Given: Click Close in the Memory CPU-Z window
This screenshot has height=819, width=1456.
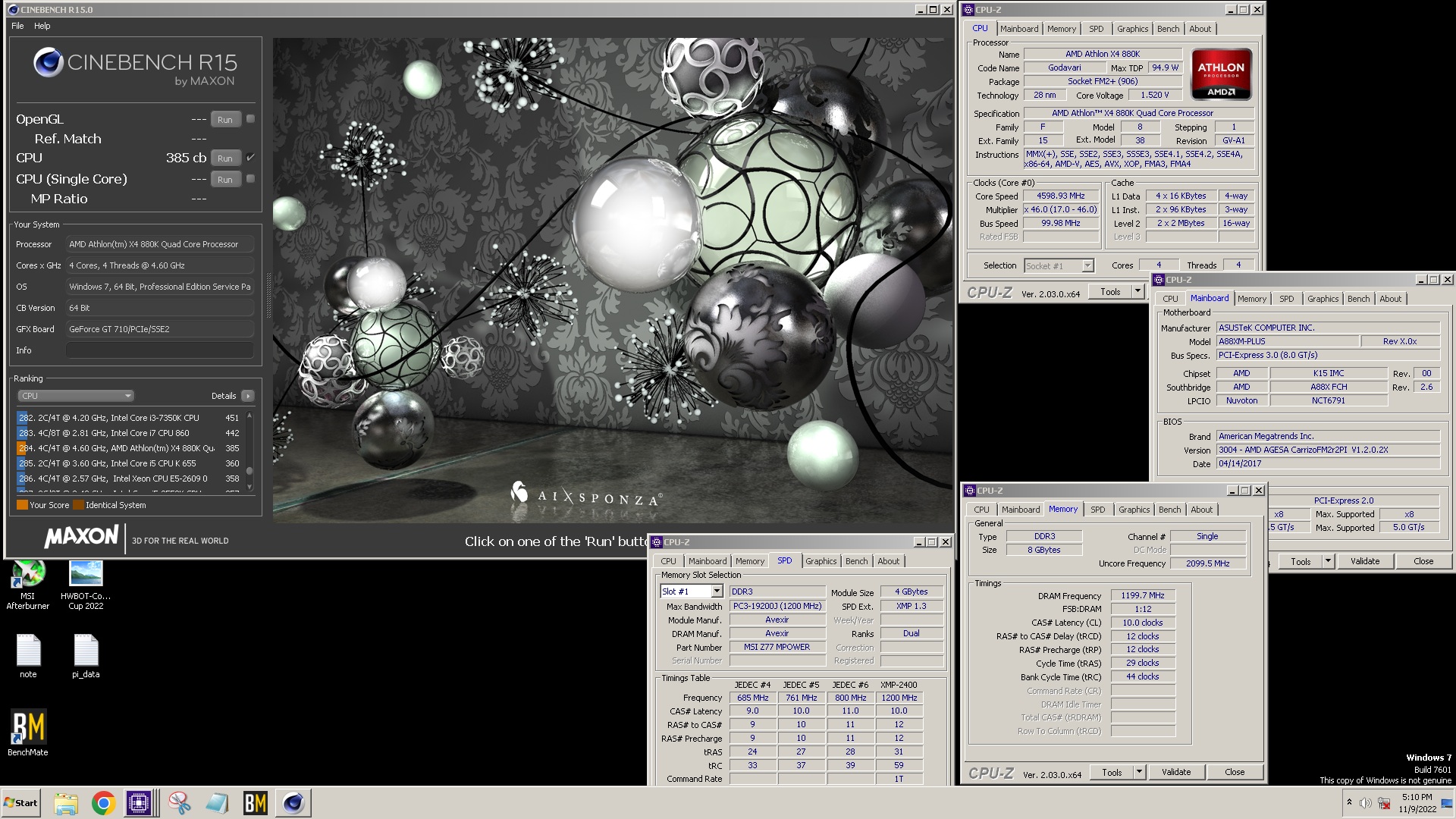Looking at the screenshot, I should pos(1235,772).
